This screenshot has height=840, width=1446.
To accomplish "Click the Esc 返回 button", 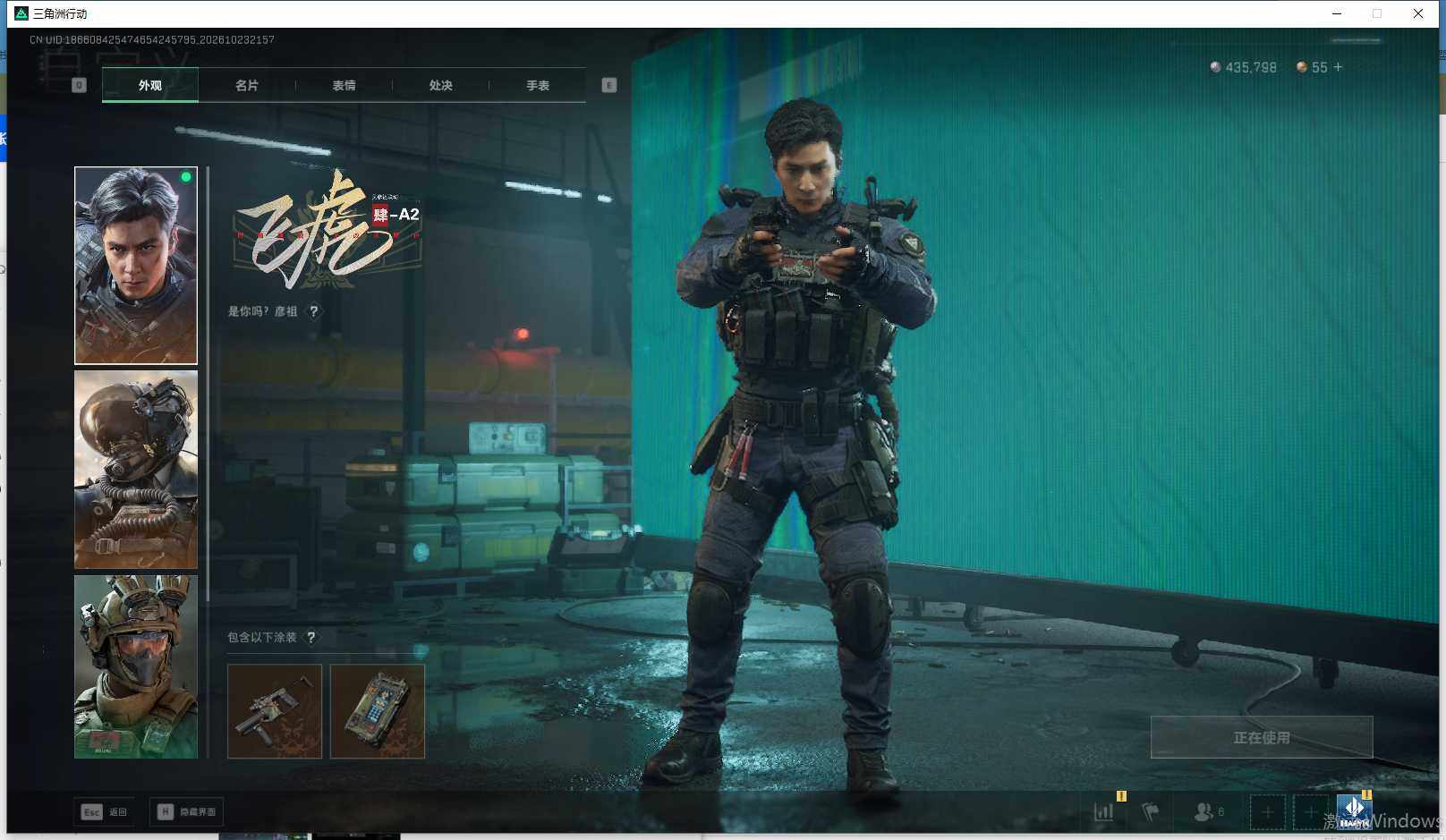I will (x=104, y=812).
